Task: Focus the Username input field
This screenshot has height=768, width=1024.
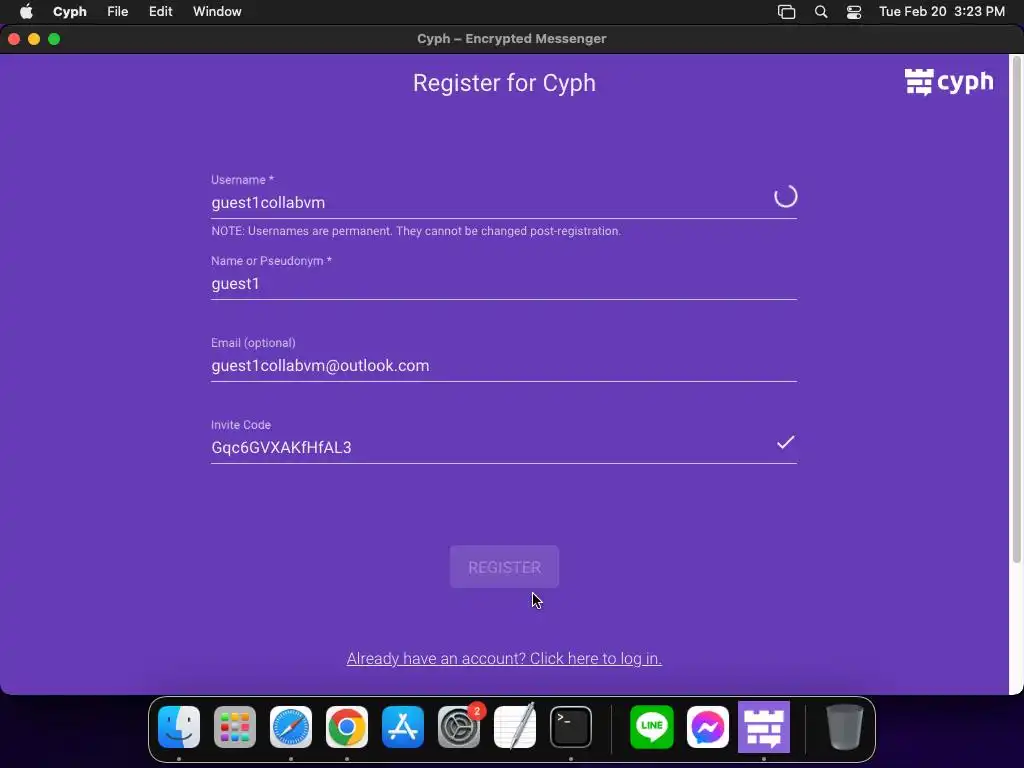Action: (504, 202)
